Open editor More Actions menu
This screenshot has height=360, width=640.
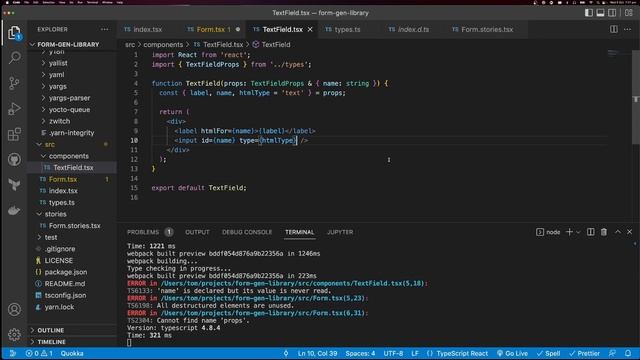click(627, 29)
